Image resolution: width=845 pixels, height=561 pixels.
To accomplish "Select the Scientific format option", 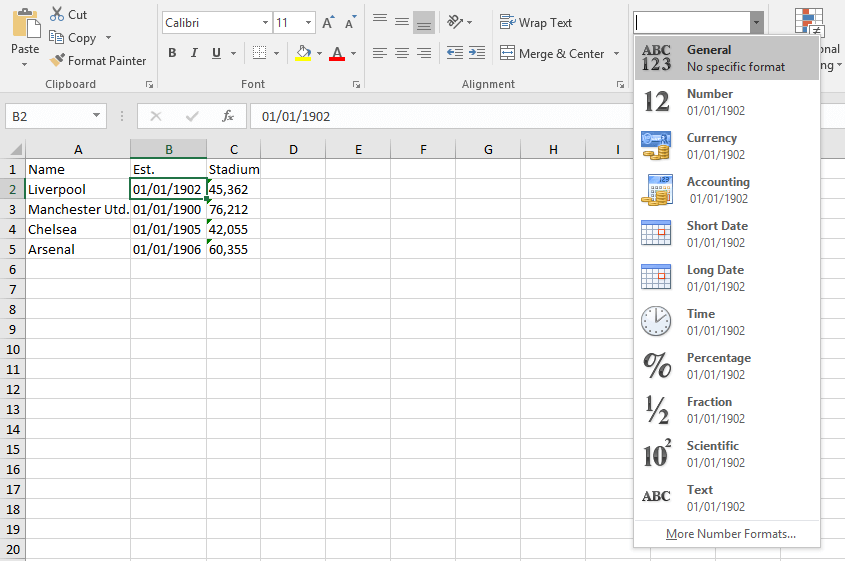I will tap(727, 454).
